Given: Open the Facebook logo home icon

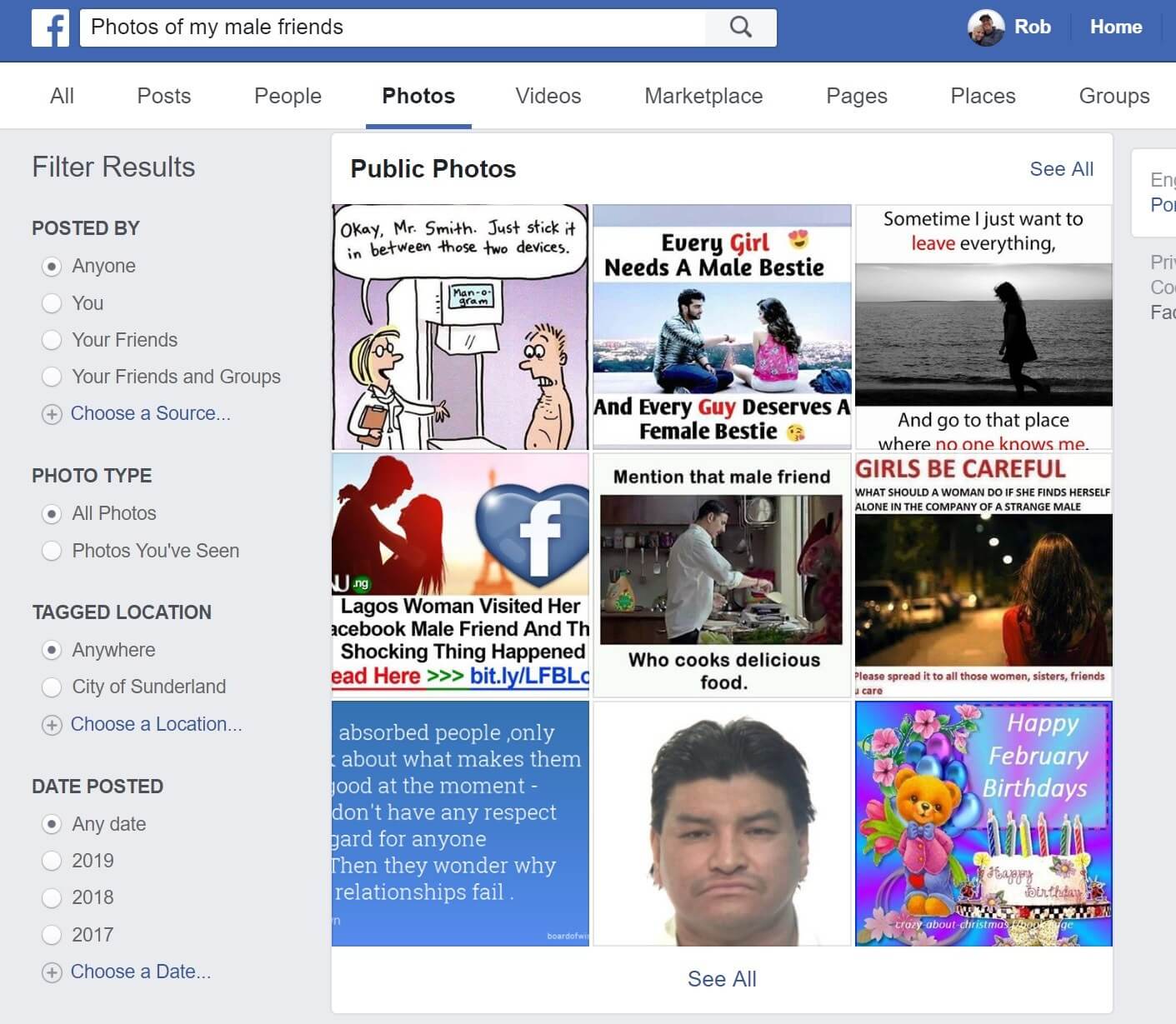Looking at the screenshot, I should (50, 28).
